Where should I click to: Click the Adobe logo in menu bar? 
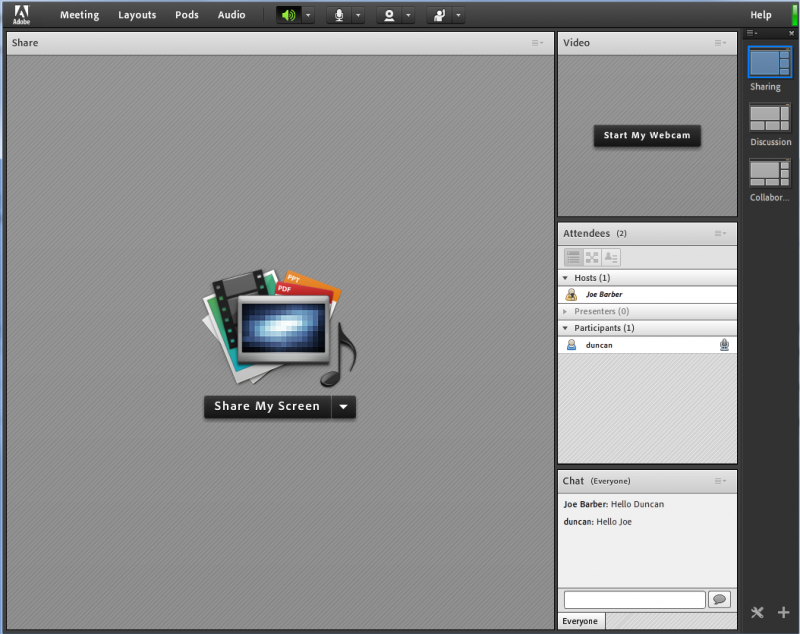(x=21, y=15)
